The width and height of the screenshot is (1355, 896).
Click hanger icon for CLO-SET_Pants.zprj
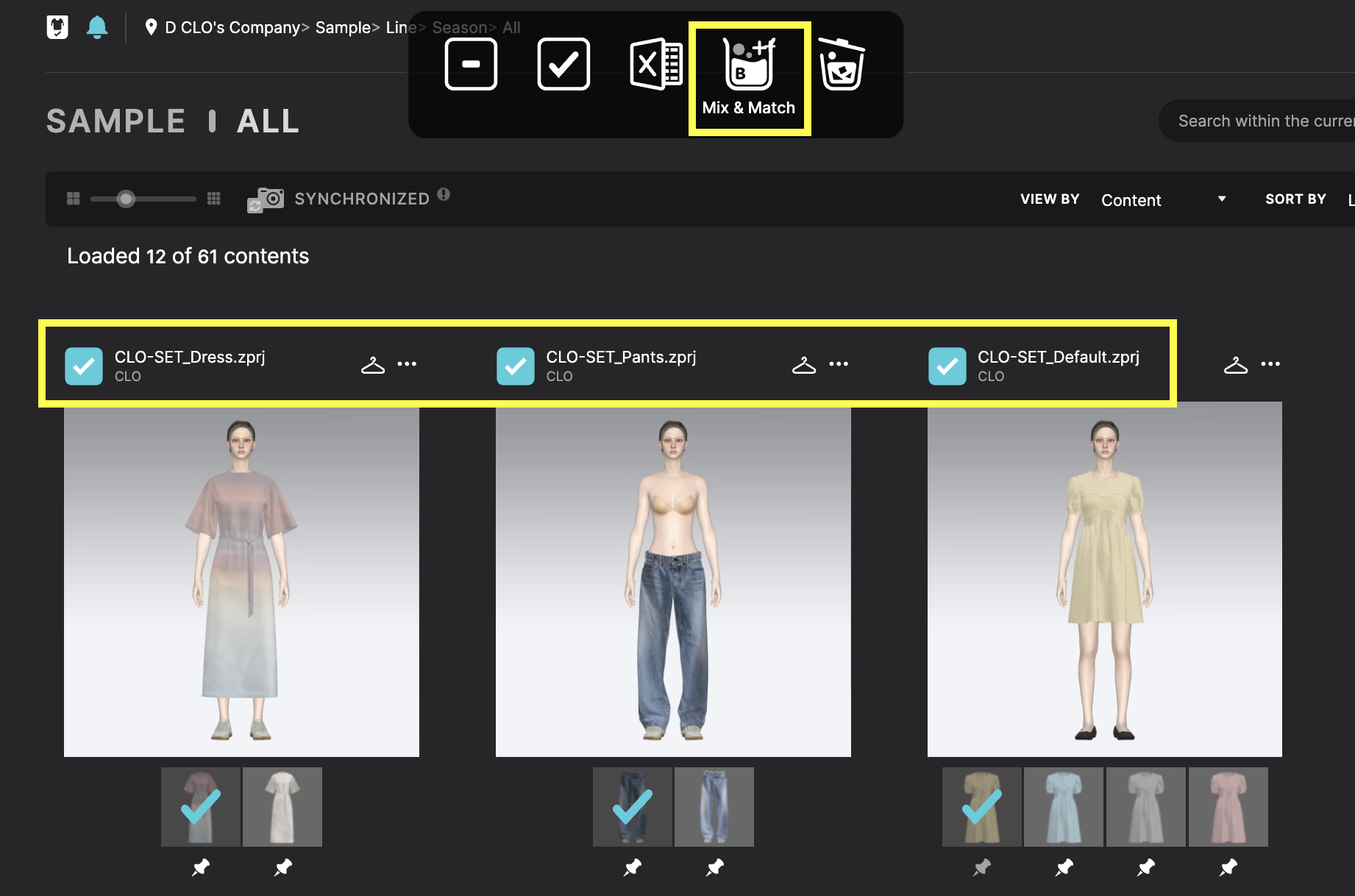(x=804, y=364)
